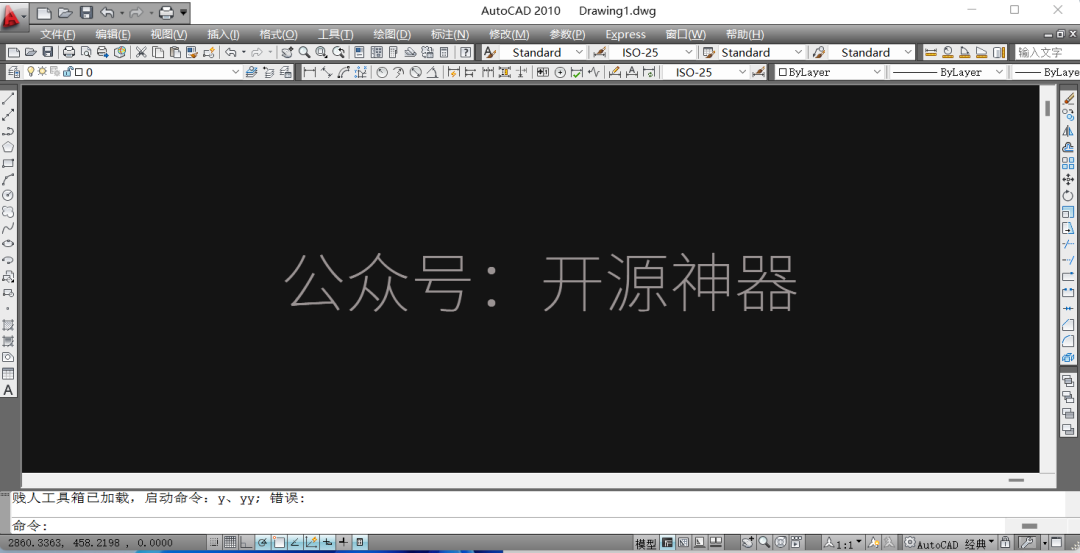The height and width of the screenshot is (553, 1080).
Task: Select the Array modify tool
Action: tap(1068, 163)
